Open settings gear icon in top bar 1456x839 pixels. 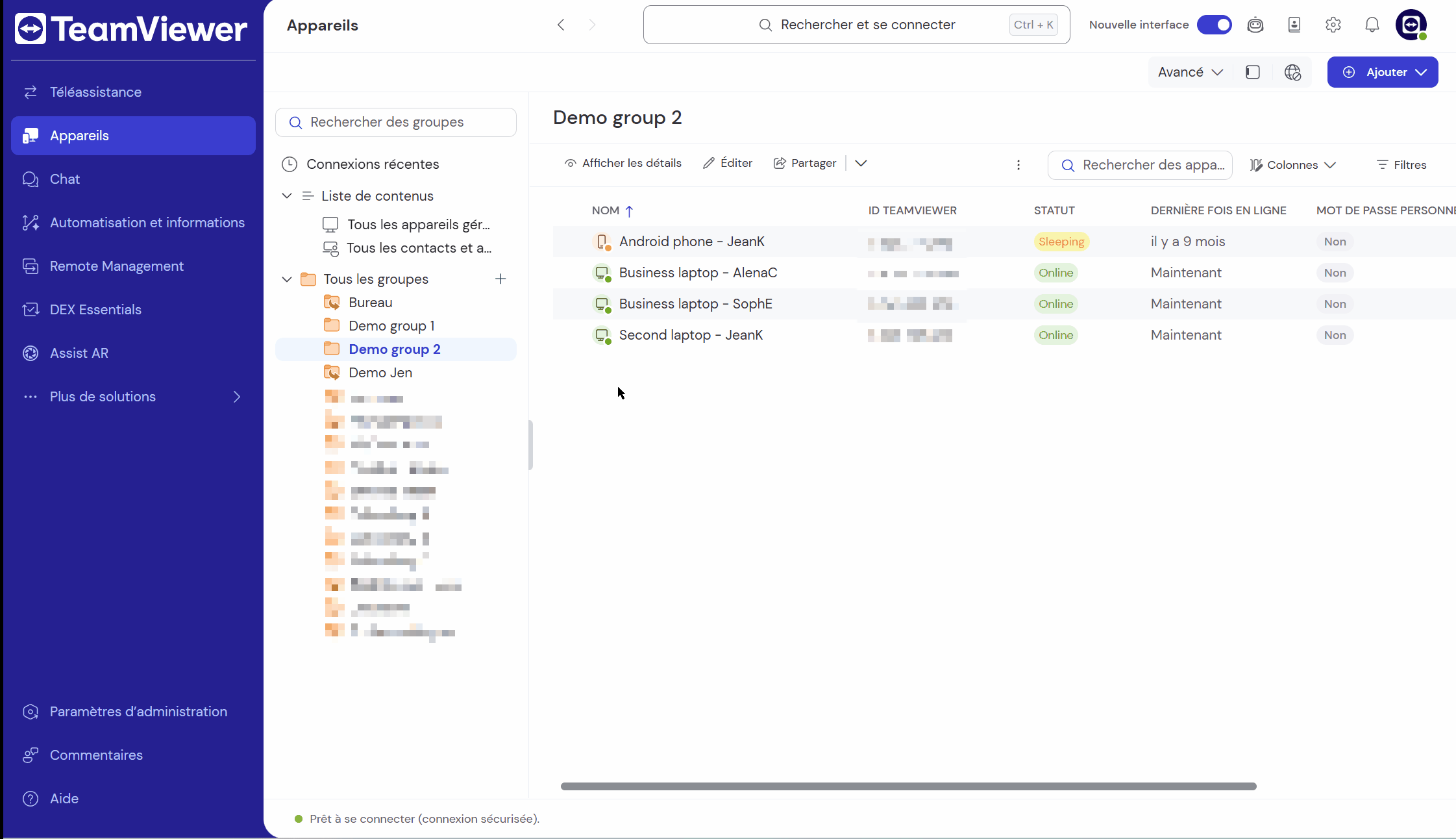point(1333,25)
